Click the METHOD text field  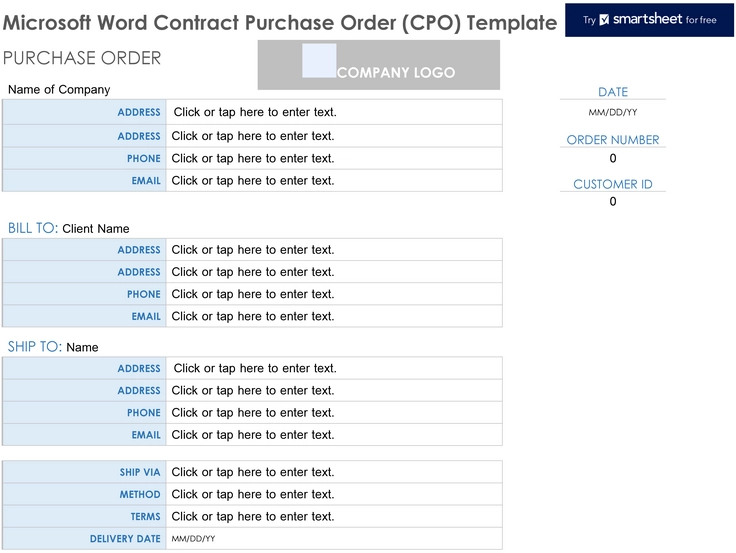tap(334, 494)
